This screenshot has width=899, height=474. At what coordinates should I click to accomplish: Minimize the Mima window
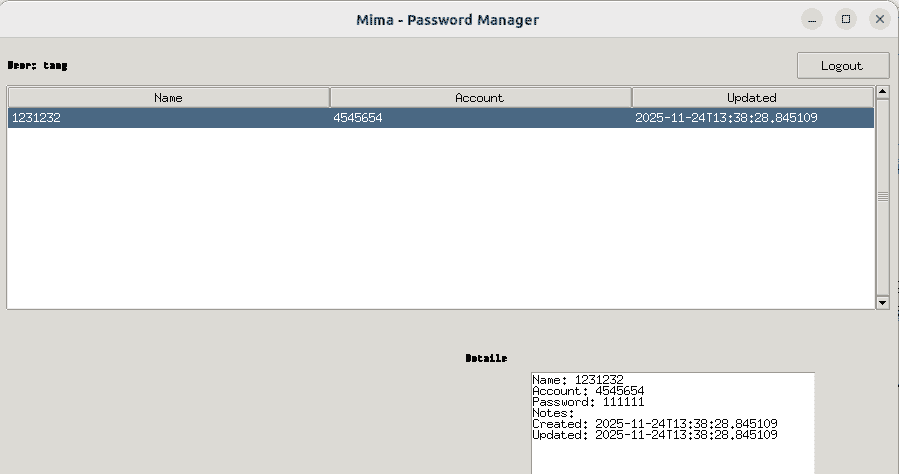coord(813,19)
